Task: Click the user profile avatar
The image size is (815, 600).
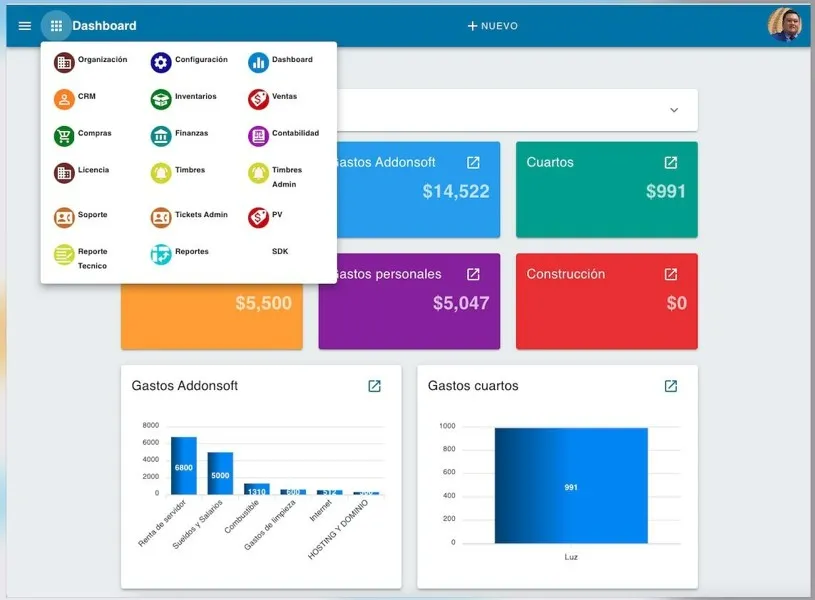Action: coord(786,24)
